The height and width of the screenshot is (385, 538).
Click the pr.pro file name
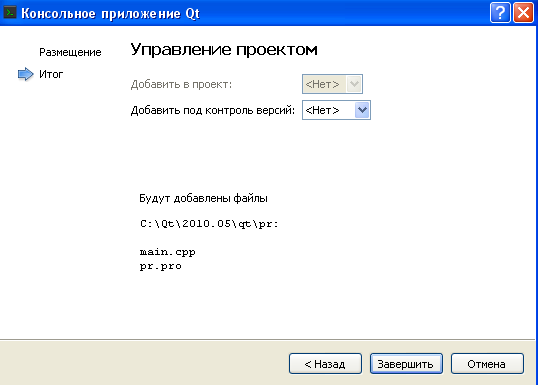point(161,266)
